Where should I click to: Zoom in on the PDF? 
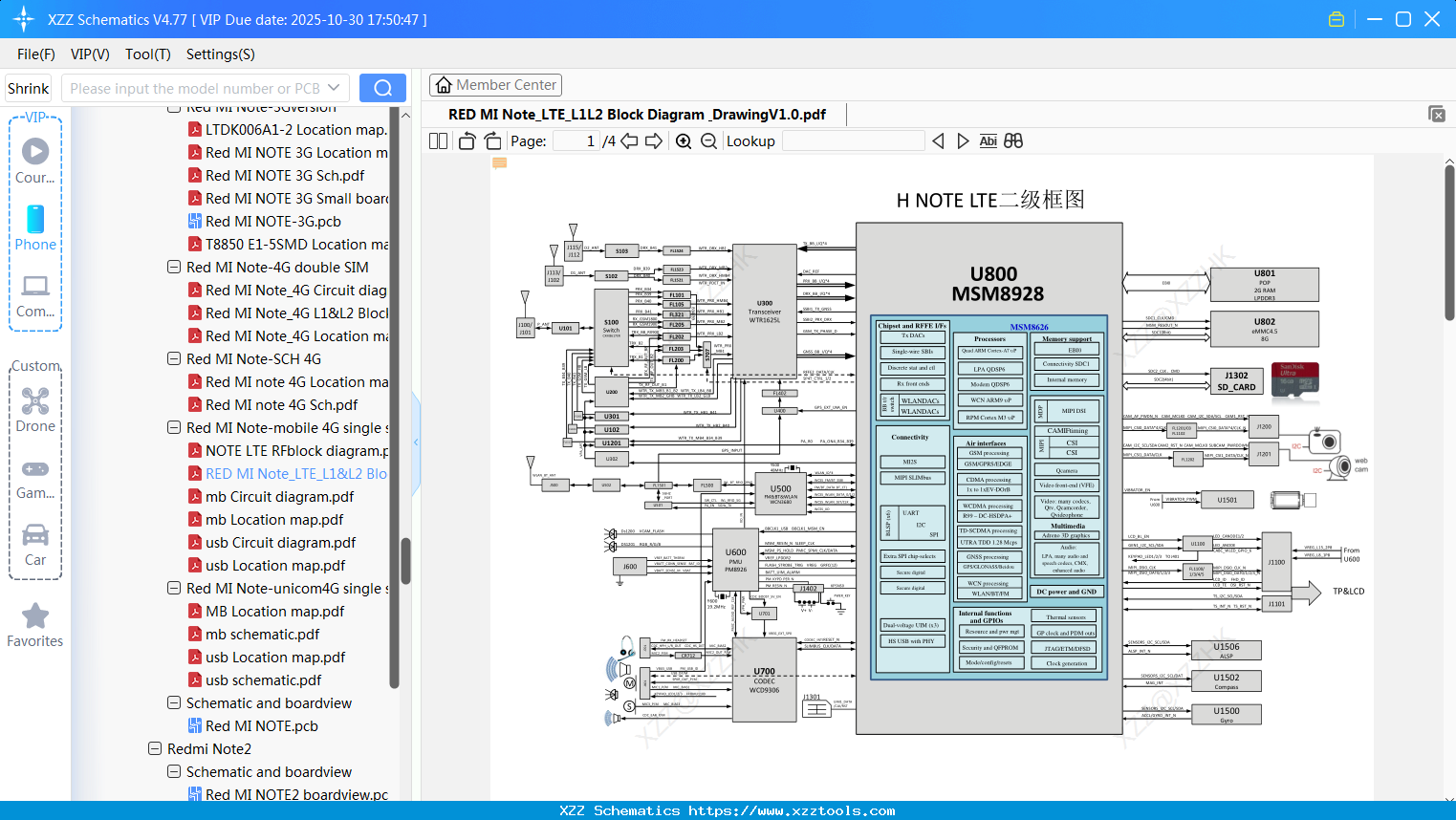pos(684,141)
